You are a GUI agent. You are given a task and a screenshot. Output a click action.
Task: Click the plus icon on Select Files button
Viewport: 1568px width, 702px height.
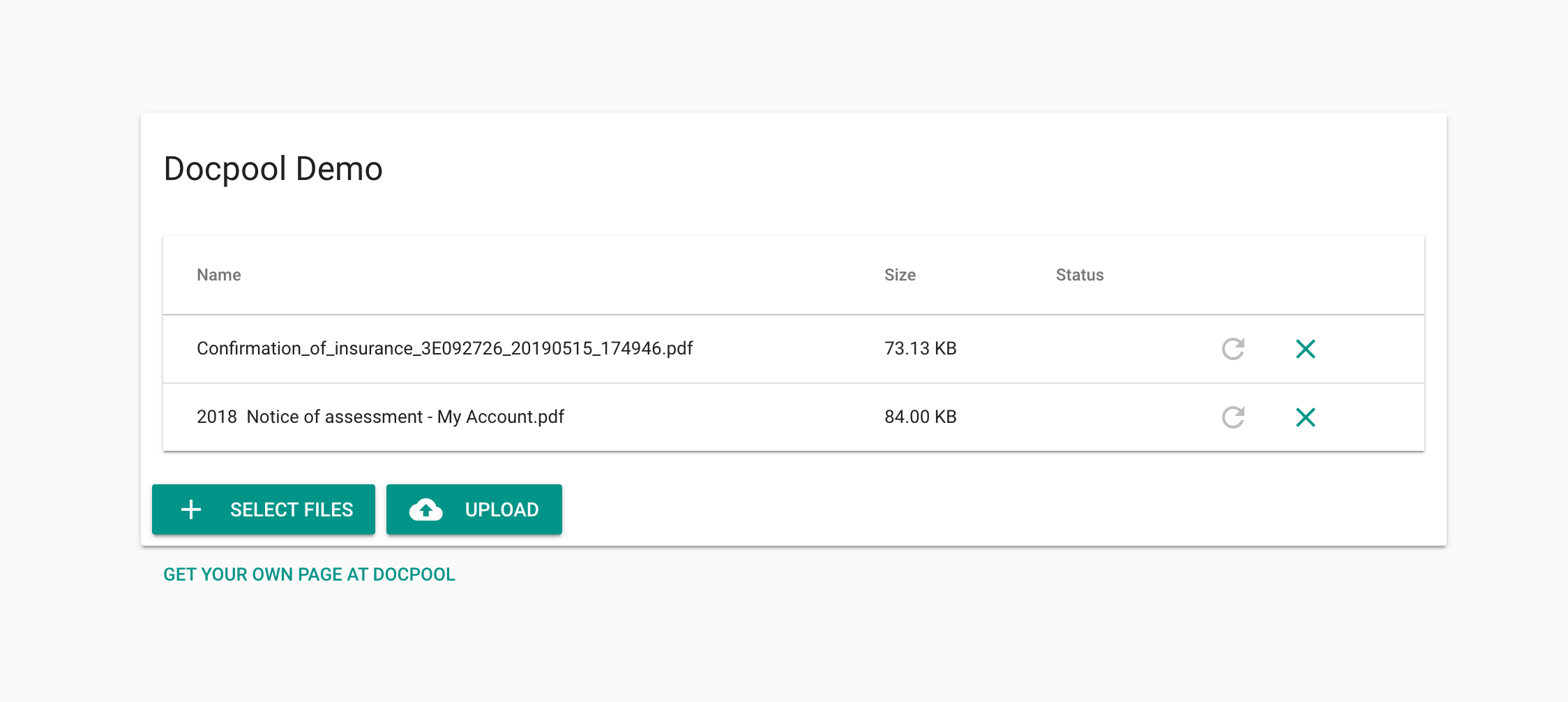tap(190, 509)
